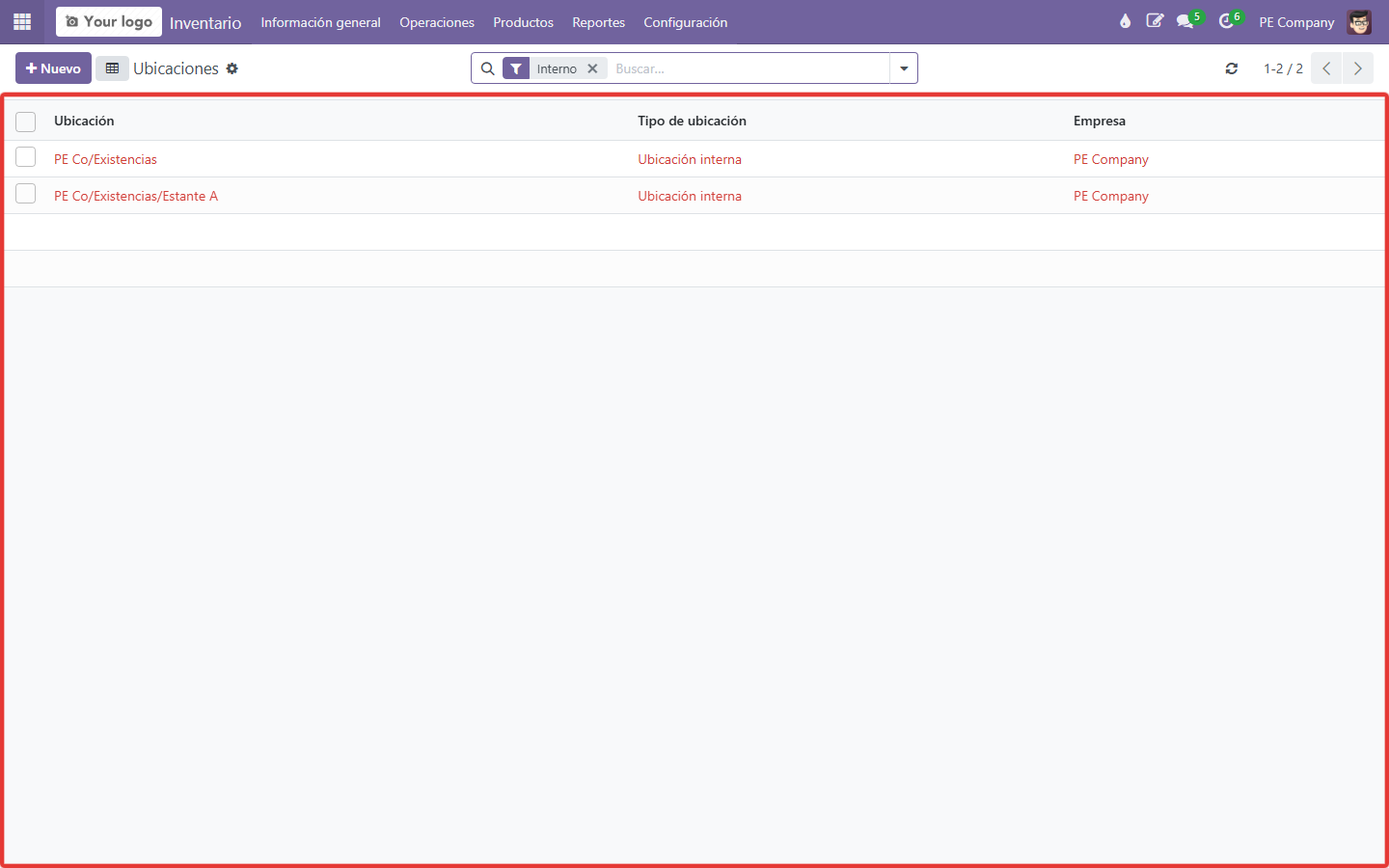
Task: Click the filter funnel icon in search
Action: click(x=516, y=68)
